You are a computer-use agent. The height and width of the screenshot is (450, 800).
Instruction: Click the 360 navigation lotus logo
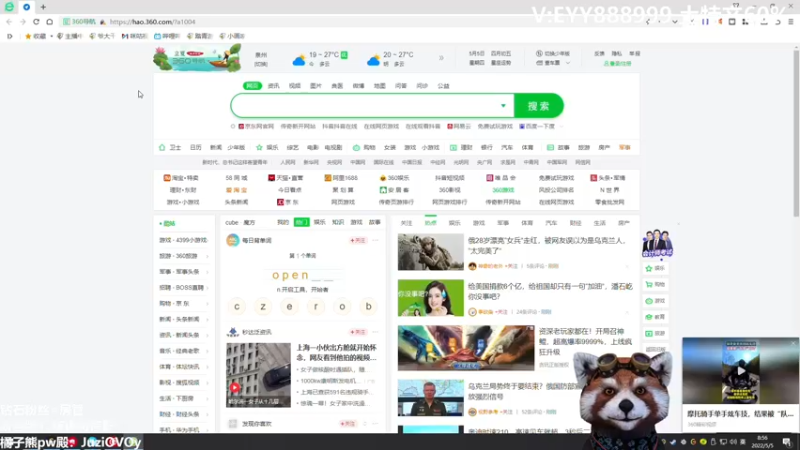197,58
